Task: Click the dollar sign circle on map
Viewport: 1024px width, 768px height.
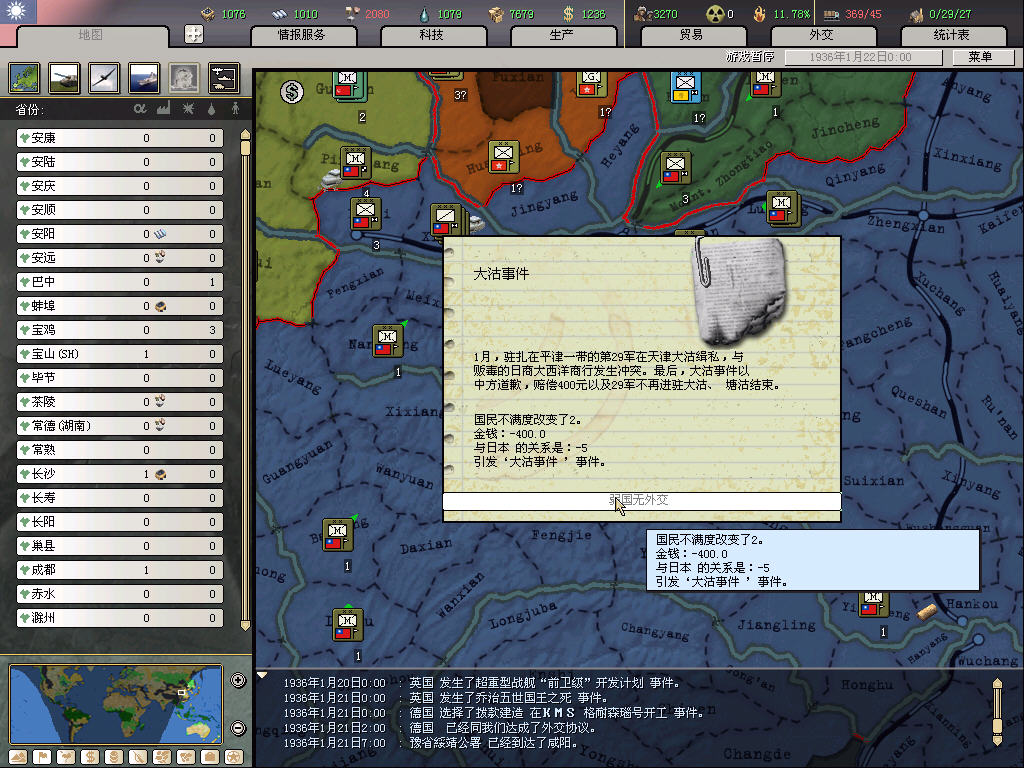Action: tap(292, 92)
